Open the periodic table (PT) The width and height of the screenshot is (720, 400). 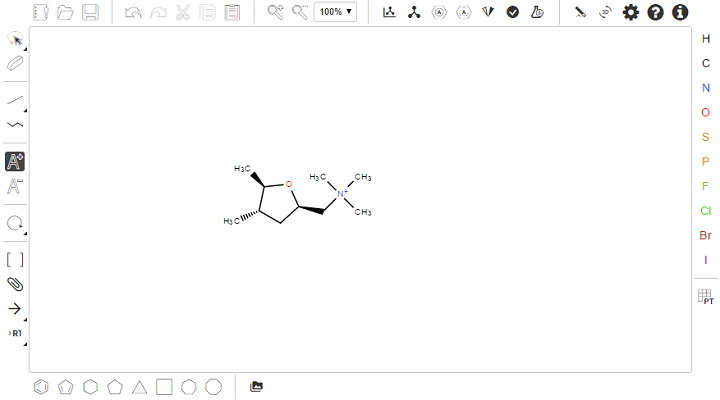point(705,297)
